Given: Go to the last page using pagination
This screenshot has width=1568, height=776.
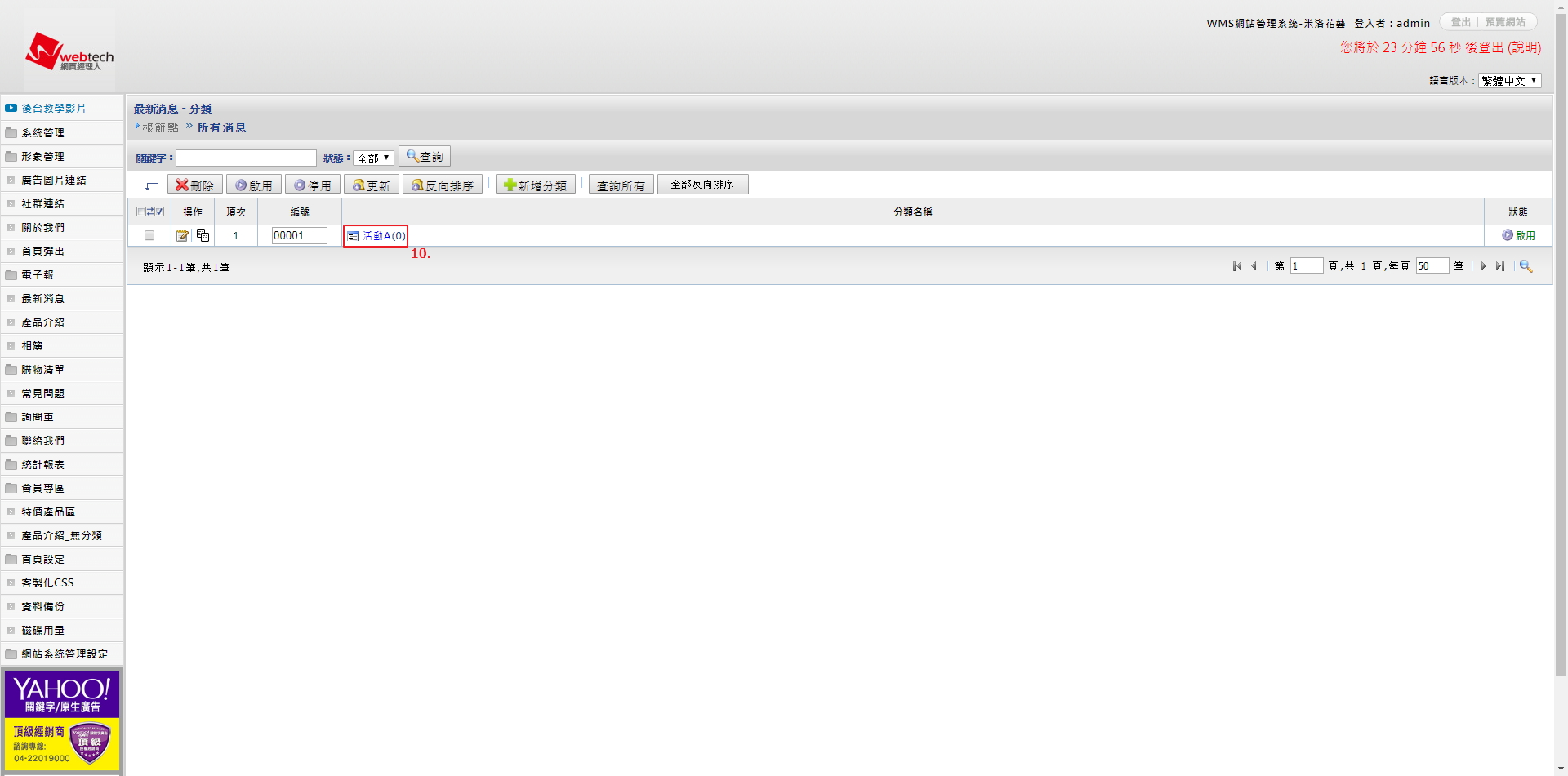Looking at the screenshot, I should click(x=1500, y=266).
